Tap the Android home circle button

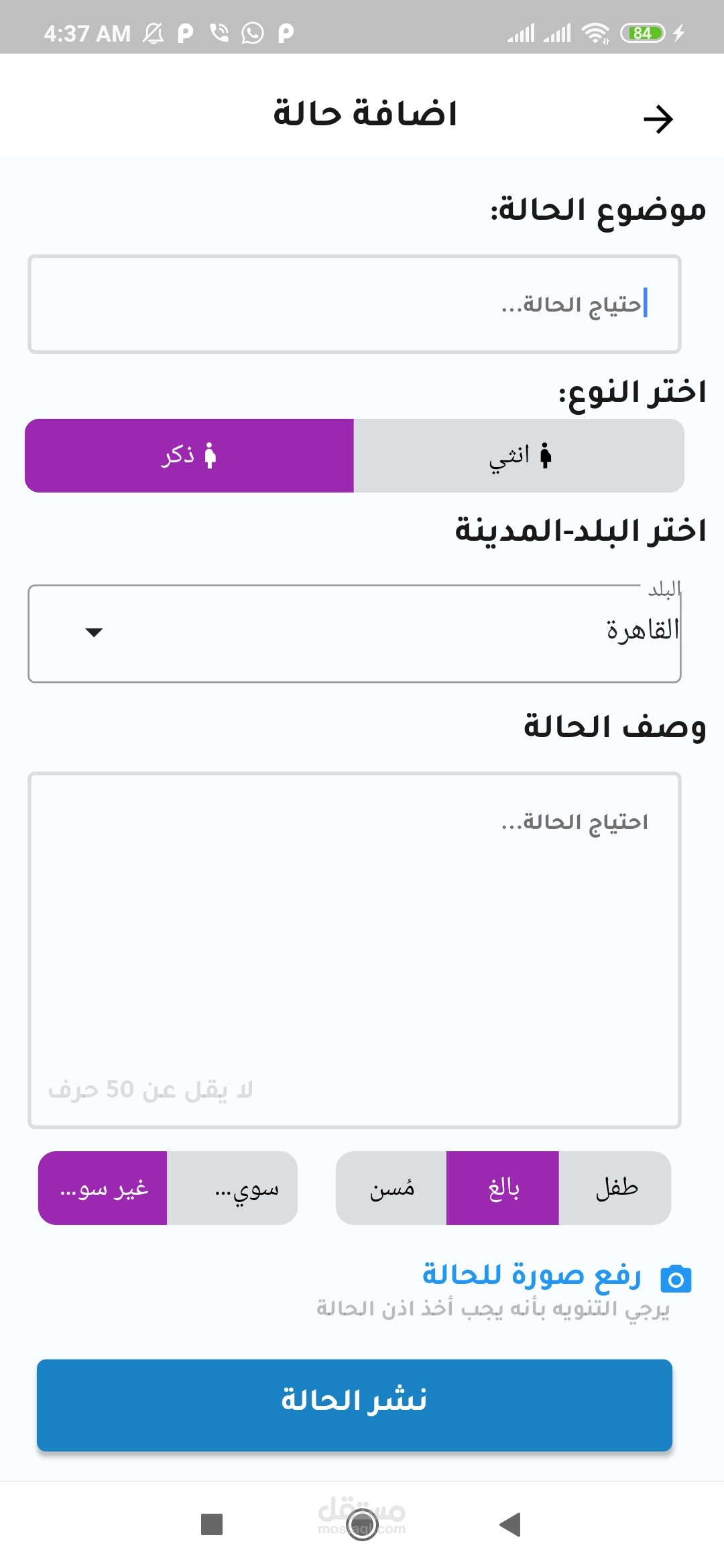362,1524
